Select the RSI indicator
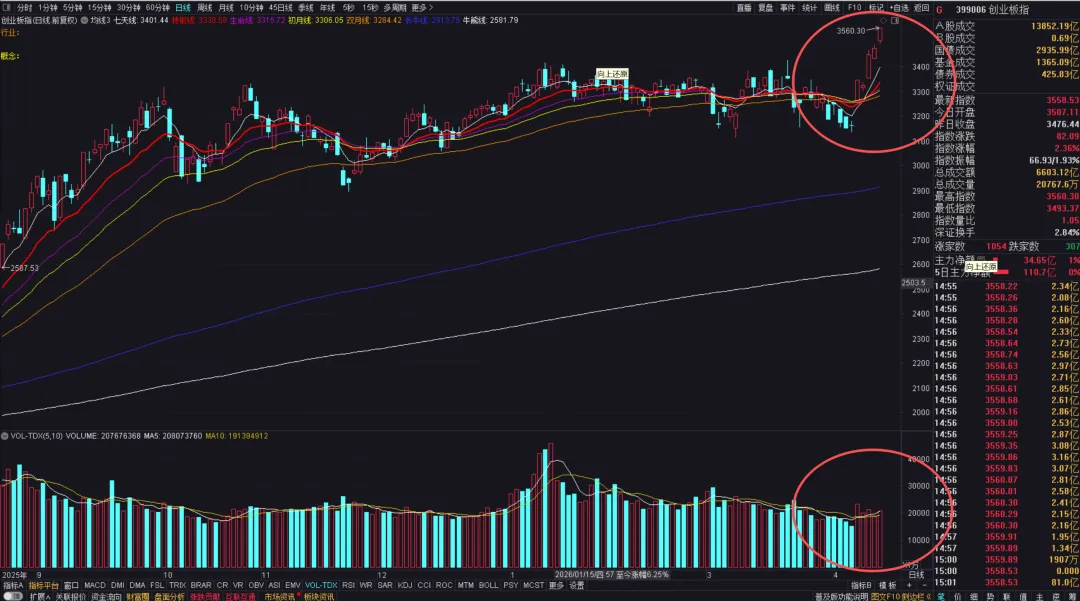The height and width of the screenshot is (601, 1080). tap(348, 585)
